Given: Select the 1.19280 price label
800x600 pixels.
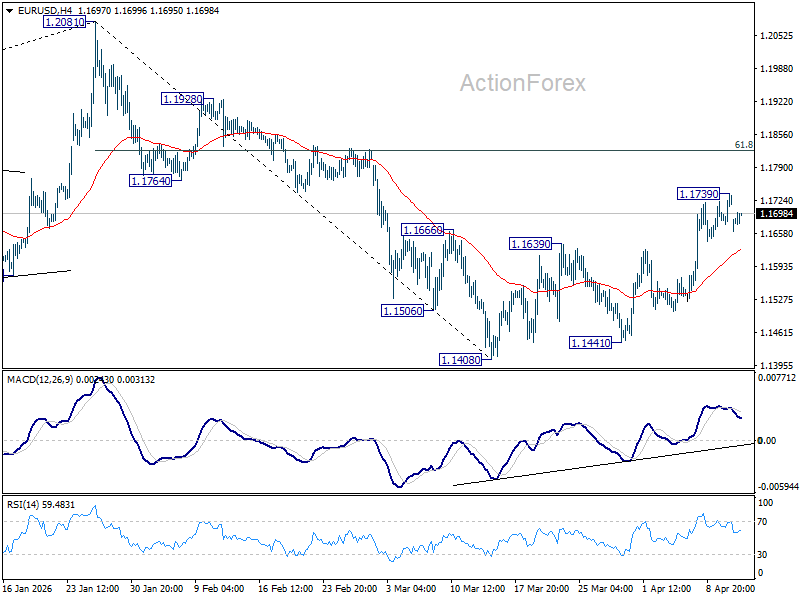Looking at the screenshot, I should coord(182,99).
